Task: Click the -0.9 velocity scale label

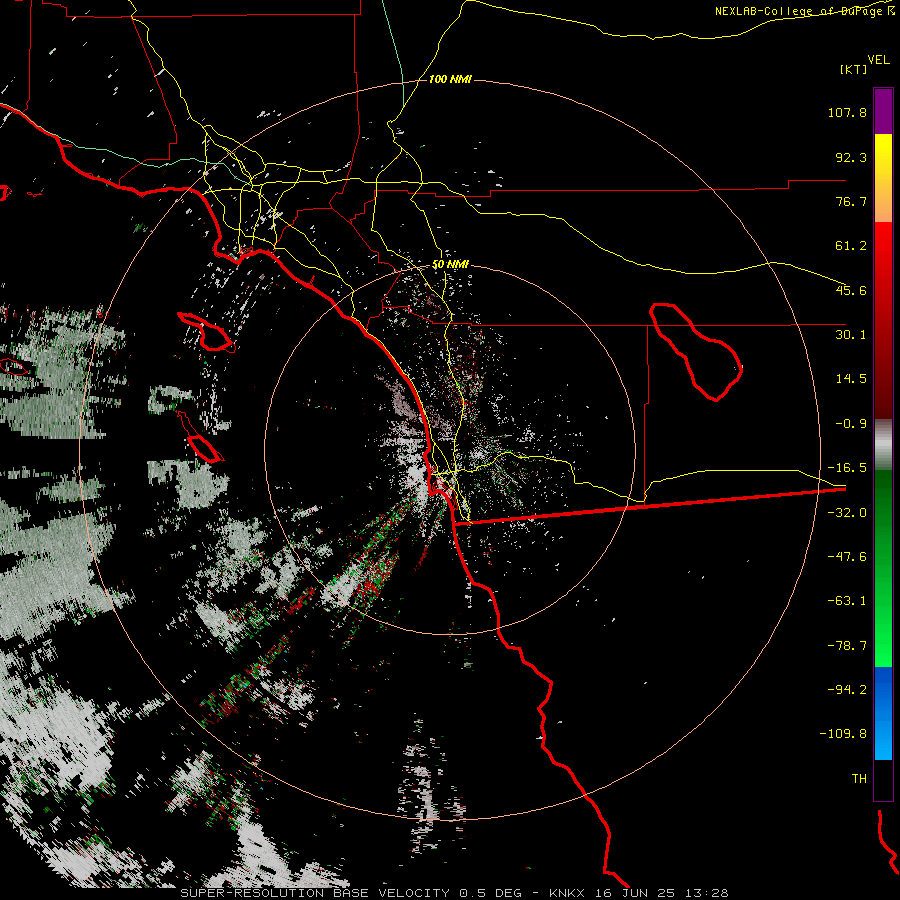Action: (851, 424)
